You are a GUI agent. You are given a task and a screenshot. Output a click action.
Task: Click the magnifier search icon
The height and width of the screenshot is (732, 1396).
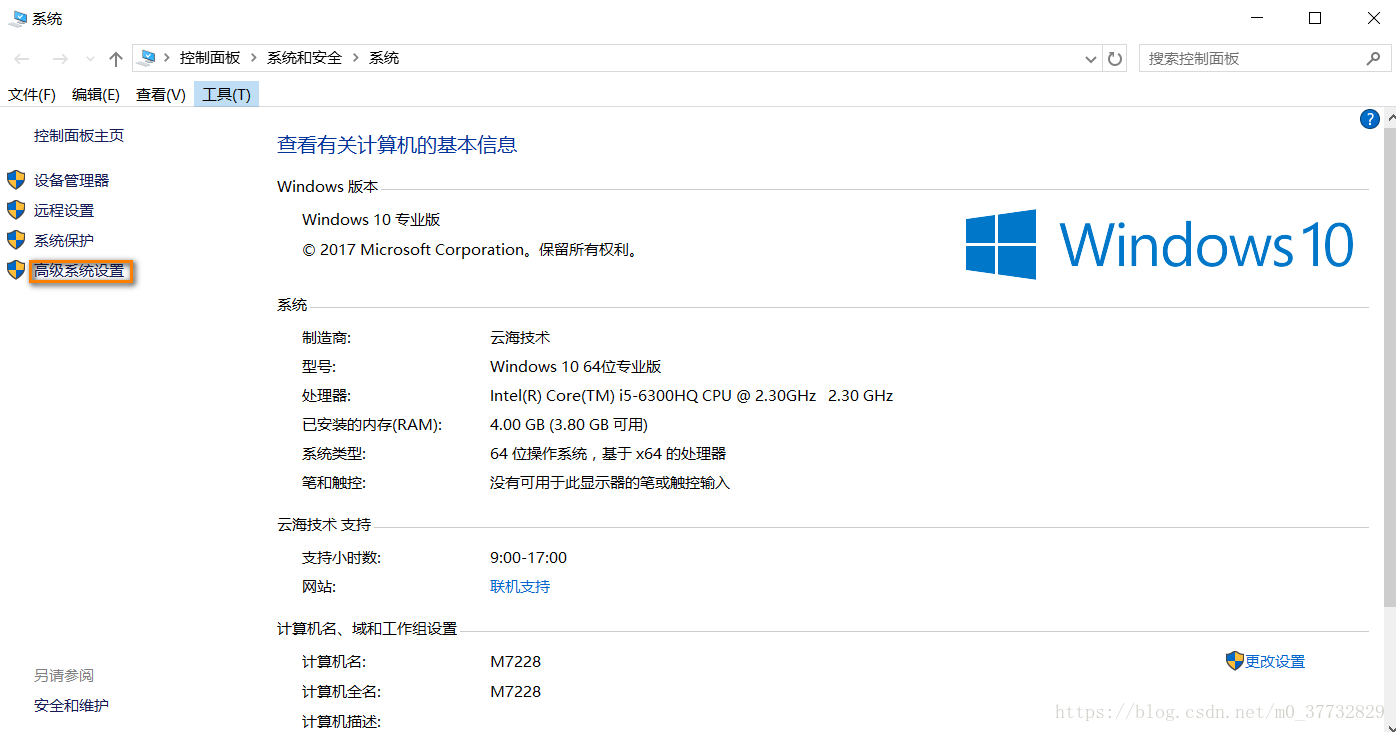tap(1373, 59)
